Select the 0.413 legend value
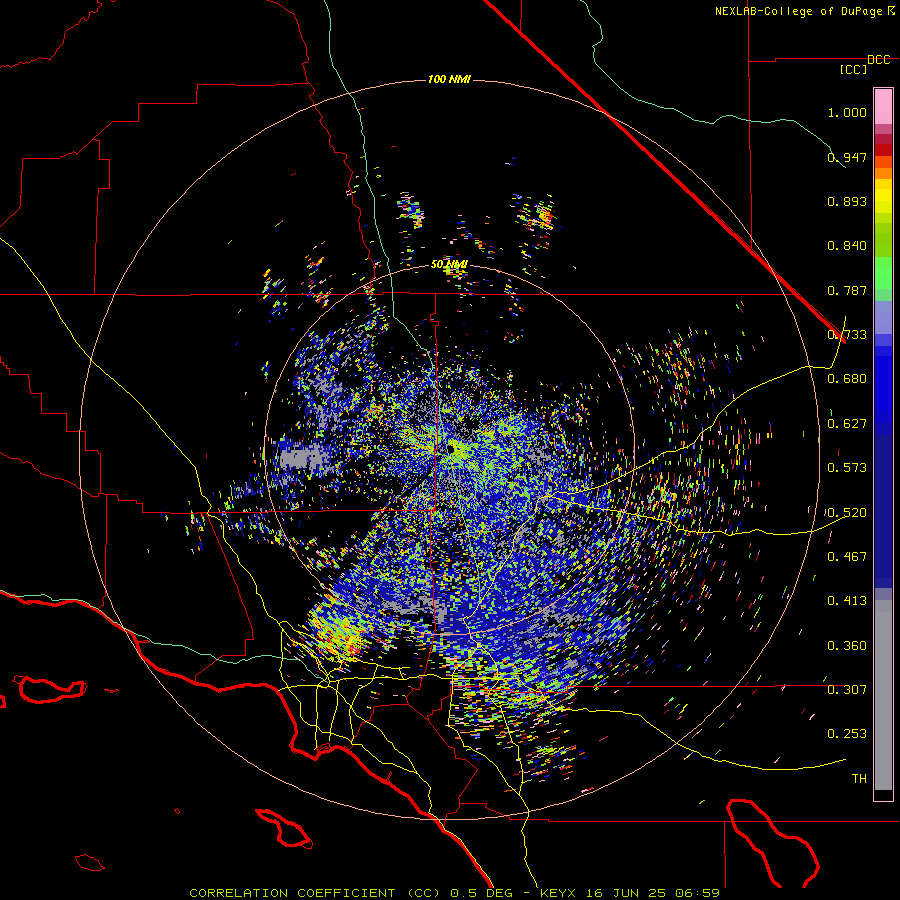 point(847,601)
